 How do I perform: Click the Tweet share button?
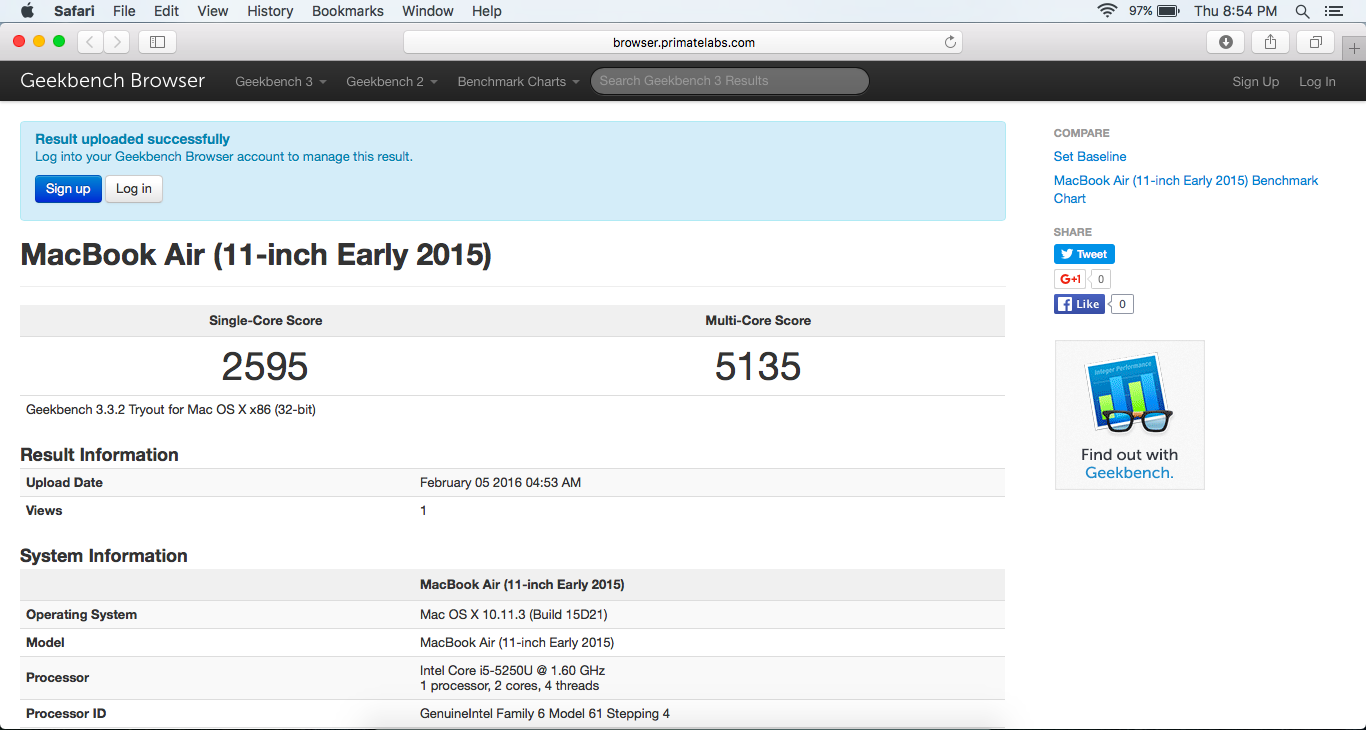[x=1084, y=254]
